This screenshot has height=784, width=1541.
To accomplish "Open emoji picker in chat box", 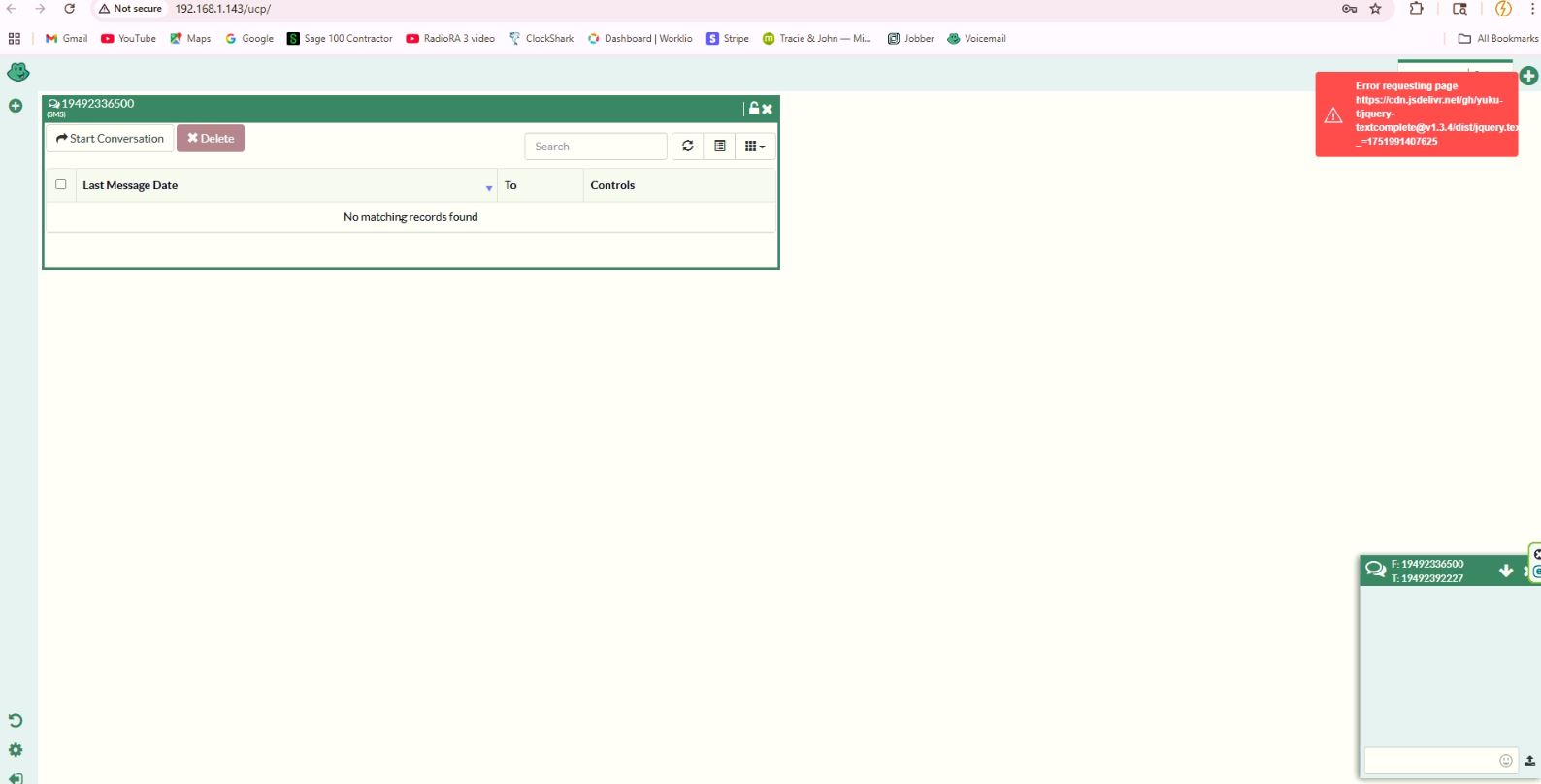I will click(x=1505, y=761).
